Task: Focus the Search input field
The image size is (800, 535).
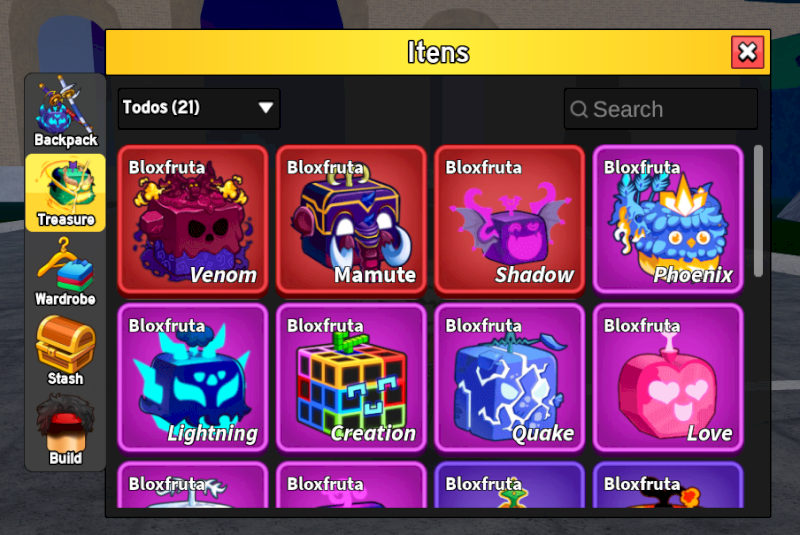Action: pos(661,109)
